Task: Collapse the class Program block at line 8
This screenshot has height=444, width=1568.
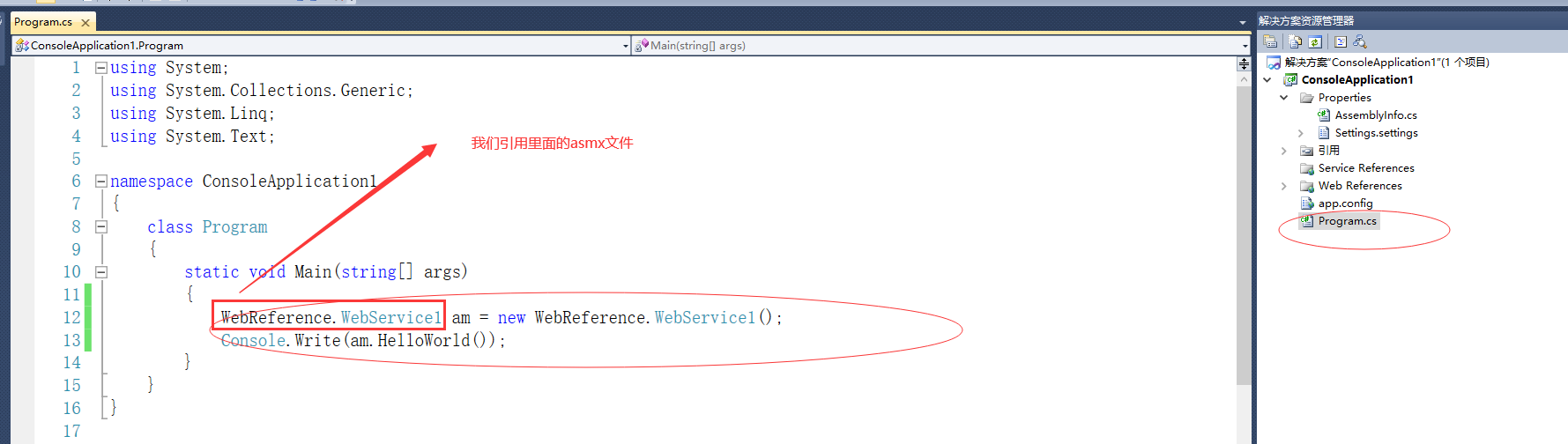Action: [101, 226]
